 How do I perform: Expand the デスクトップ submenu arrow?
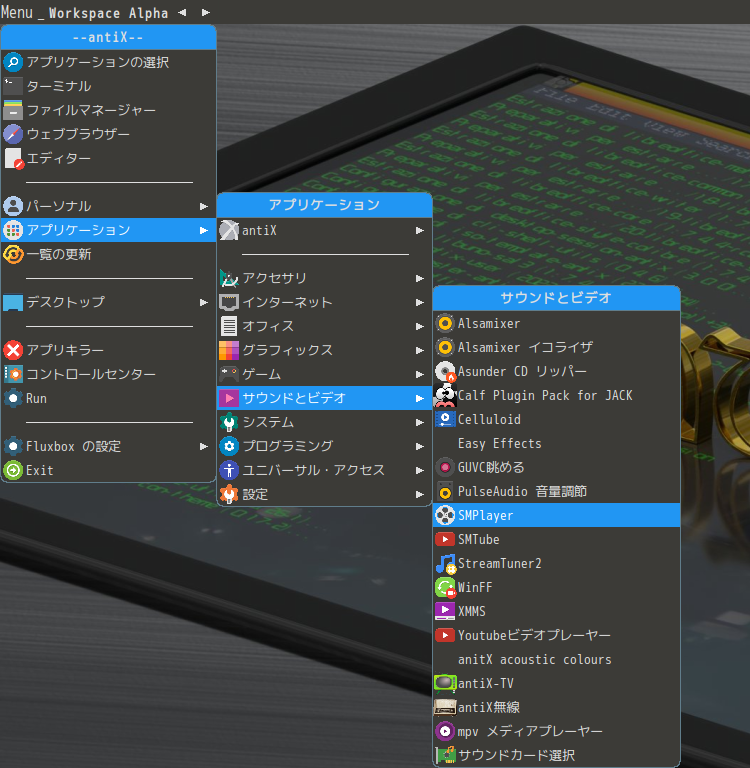point(204,302)
